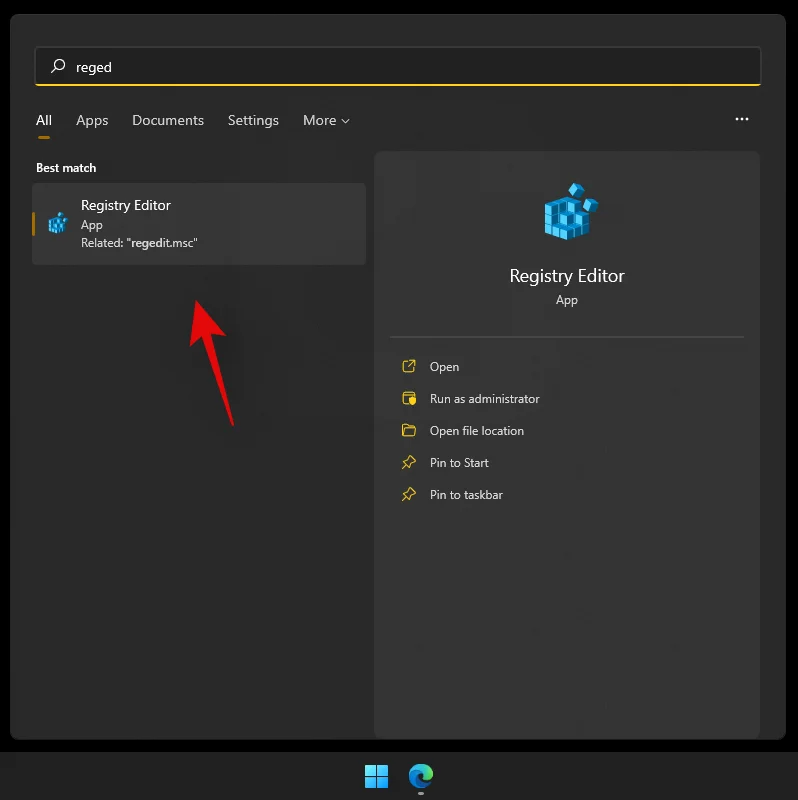The width and height of the screenshot is (798, 800).
Task: Click the large Registry Editor cube icon
Action: (570, 211)
